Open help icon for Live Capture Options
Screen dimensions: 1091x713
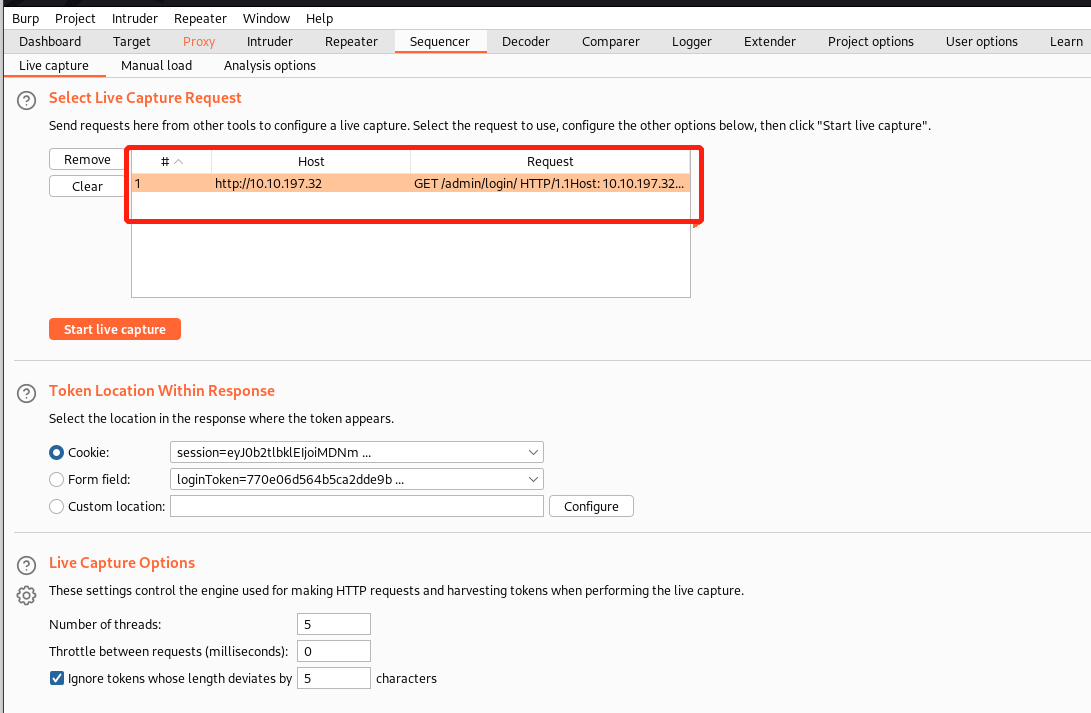(x=26, y=564)
